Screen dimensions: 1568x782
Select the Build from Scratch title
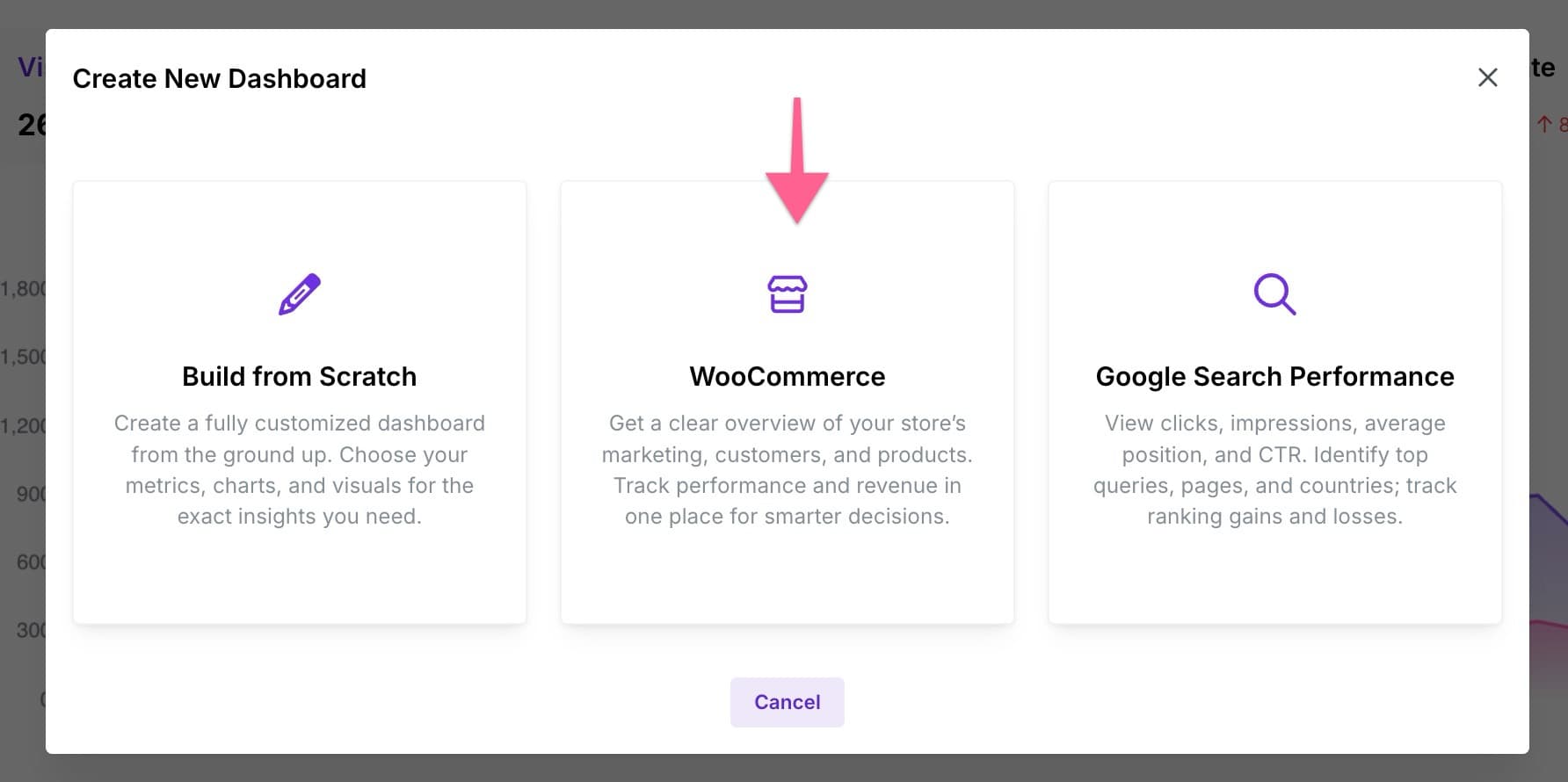pos(299,376)
